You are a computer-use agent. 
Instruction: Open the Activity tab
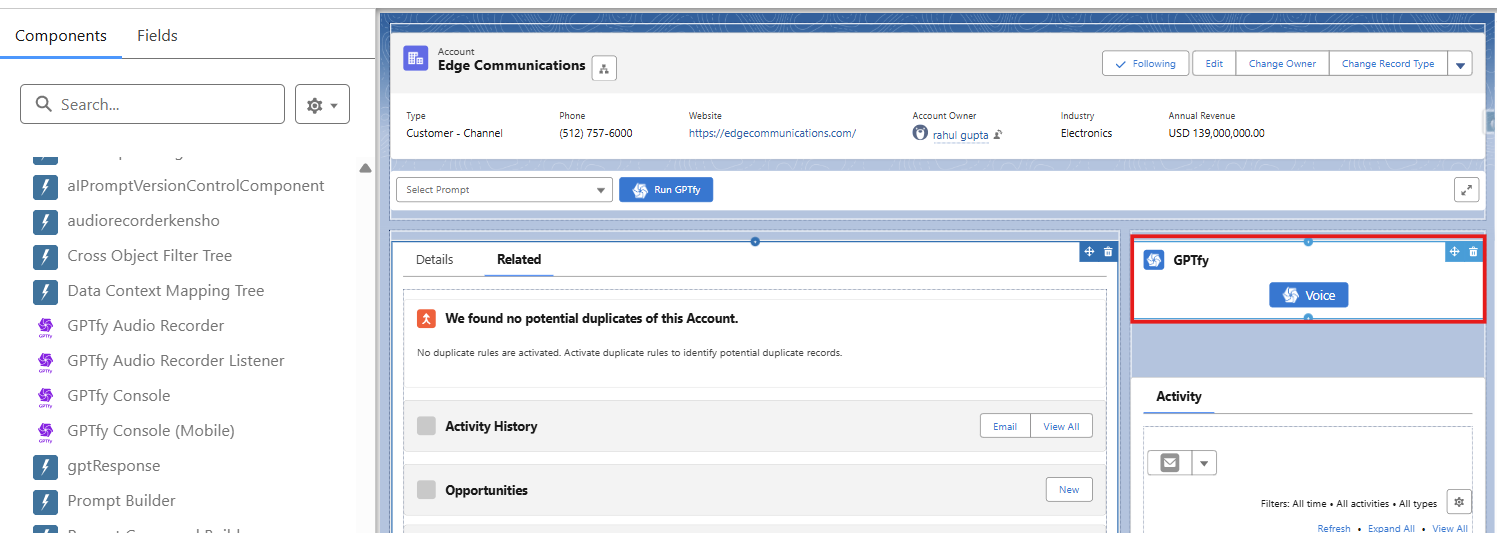click(x=1179, y=396)
